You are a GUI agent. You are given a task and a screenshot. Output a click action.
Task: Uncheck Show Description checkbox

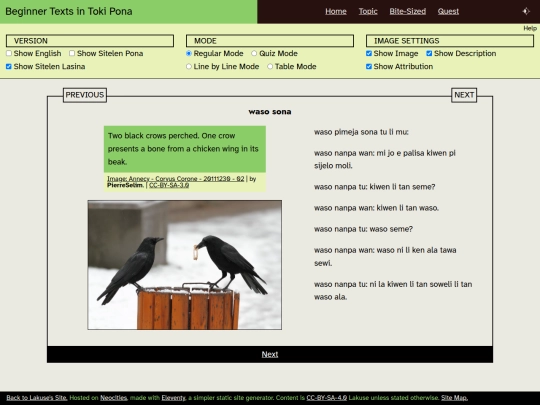tap(429, 53)
